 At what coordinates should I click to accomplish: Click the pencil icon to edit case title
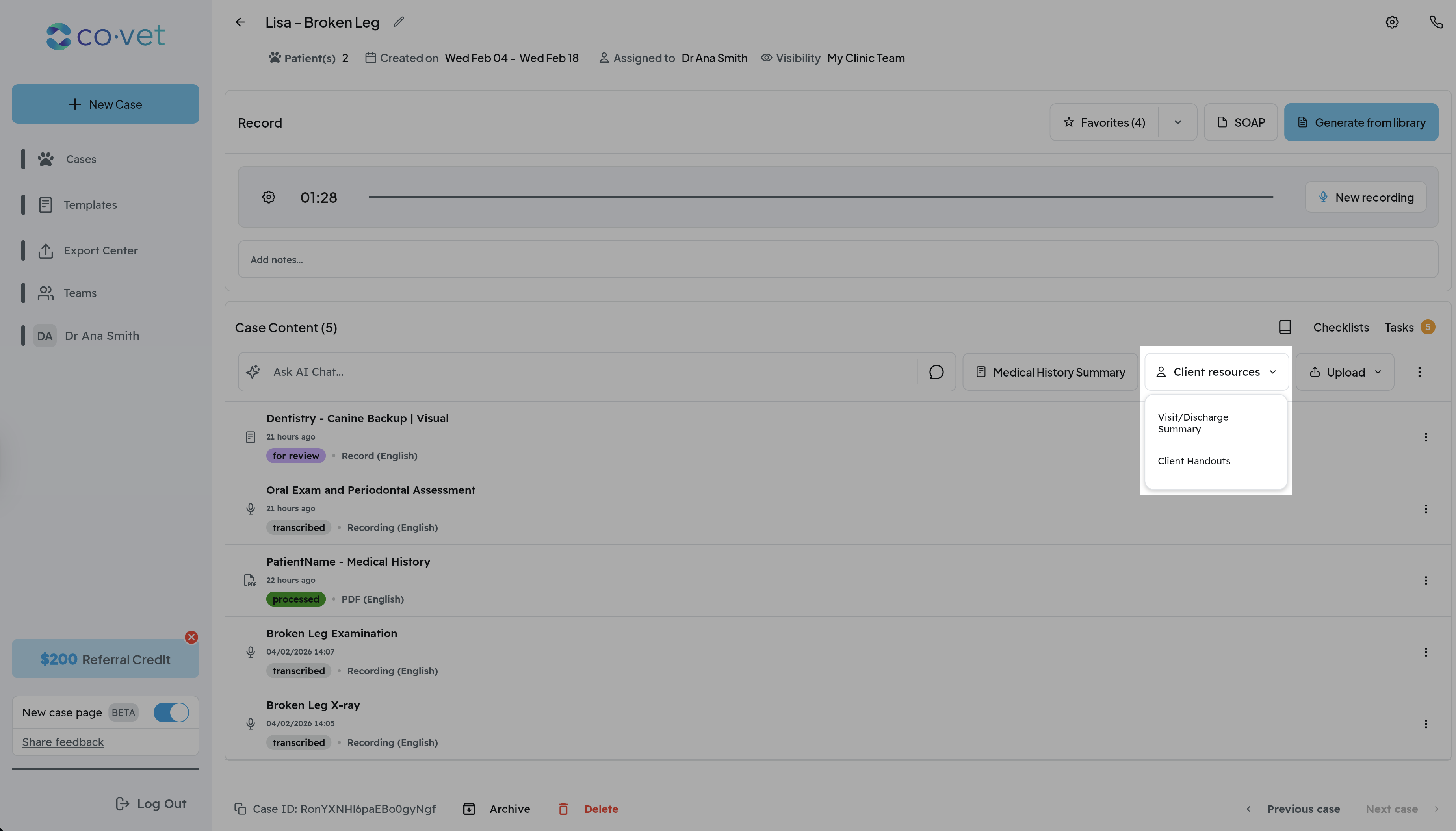click(398, 22)
